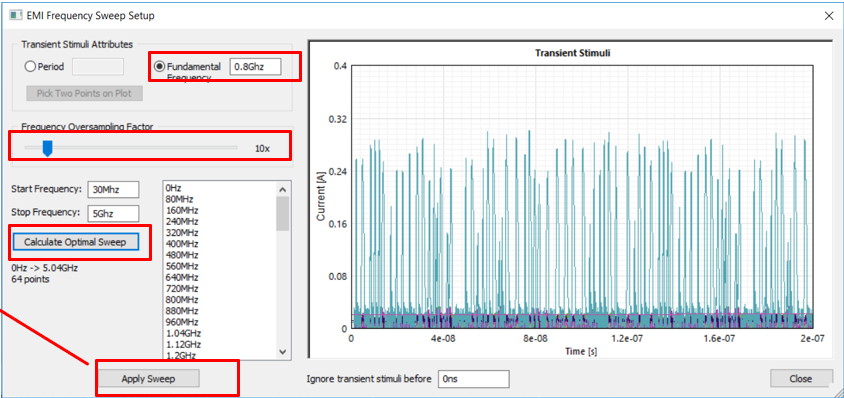Click Calculate Optimal Sweep button
The width and height of the screenshot is (844, 398).
[x=75, y=242]
